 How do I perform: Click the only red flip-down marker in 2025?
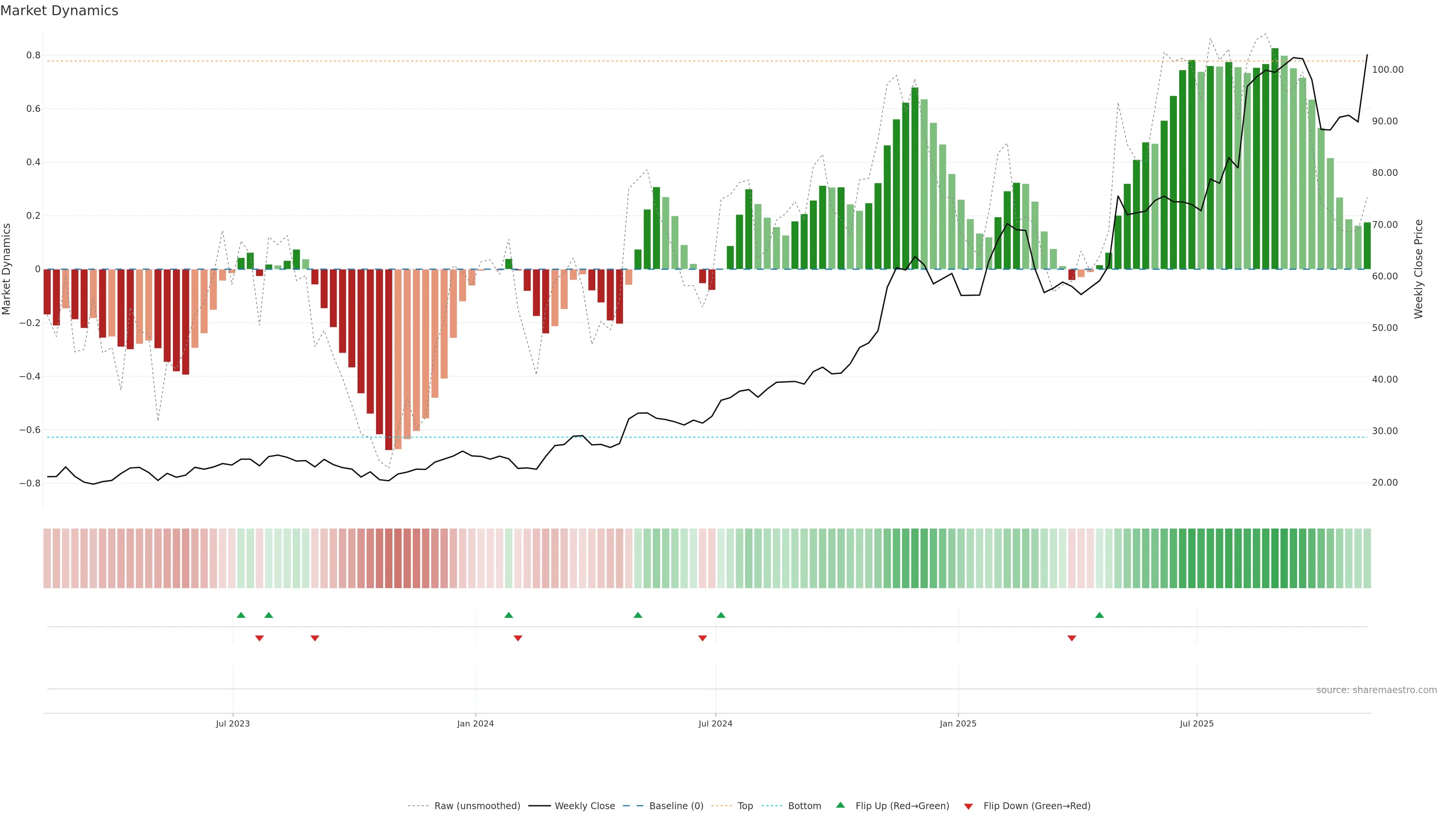click(x=1072, y=638)
